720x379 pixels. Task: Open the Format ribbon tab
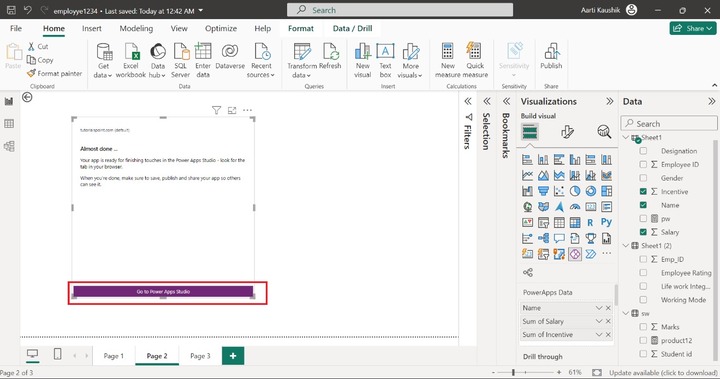point(301,28)
